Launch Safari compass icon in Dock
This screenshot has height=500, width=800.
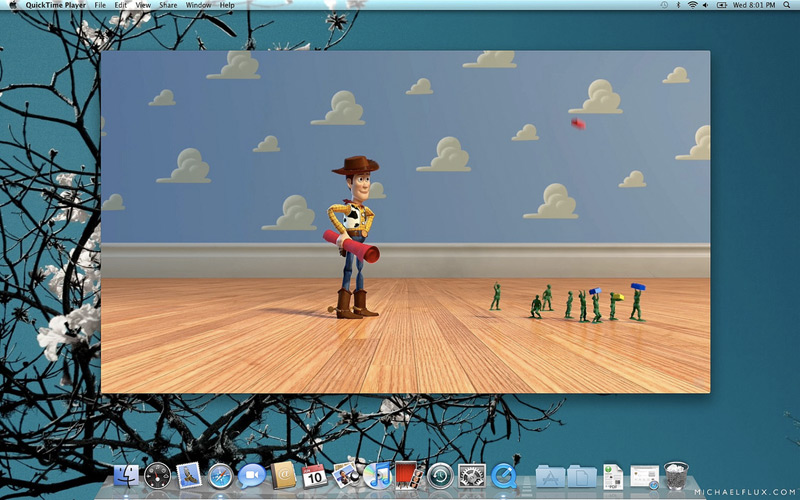(x=220, y=476)
